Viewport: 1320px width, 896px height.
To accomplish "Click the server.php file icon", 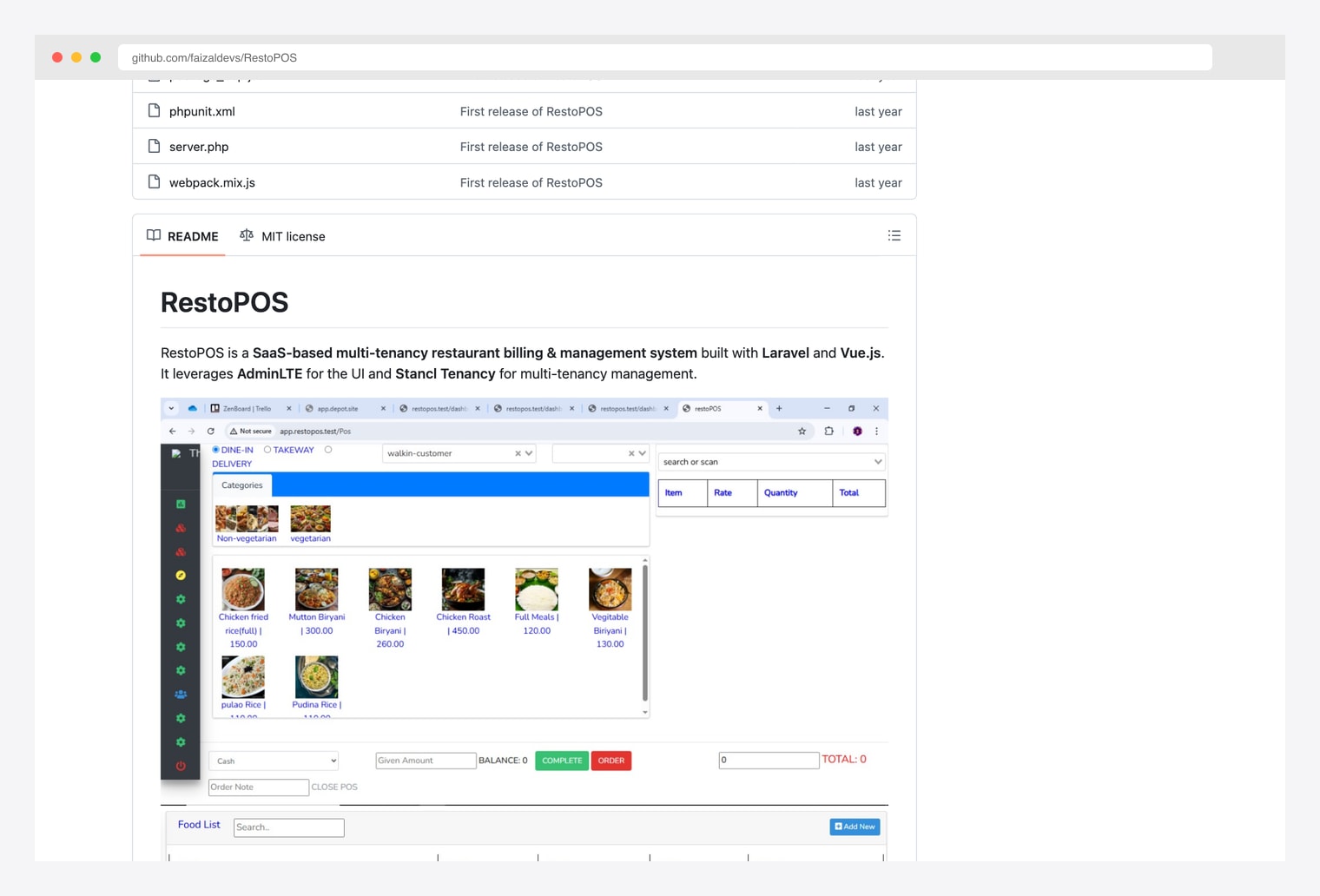I will 154,147.
